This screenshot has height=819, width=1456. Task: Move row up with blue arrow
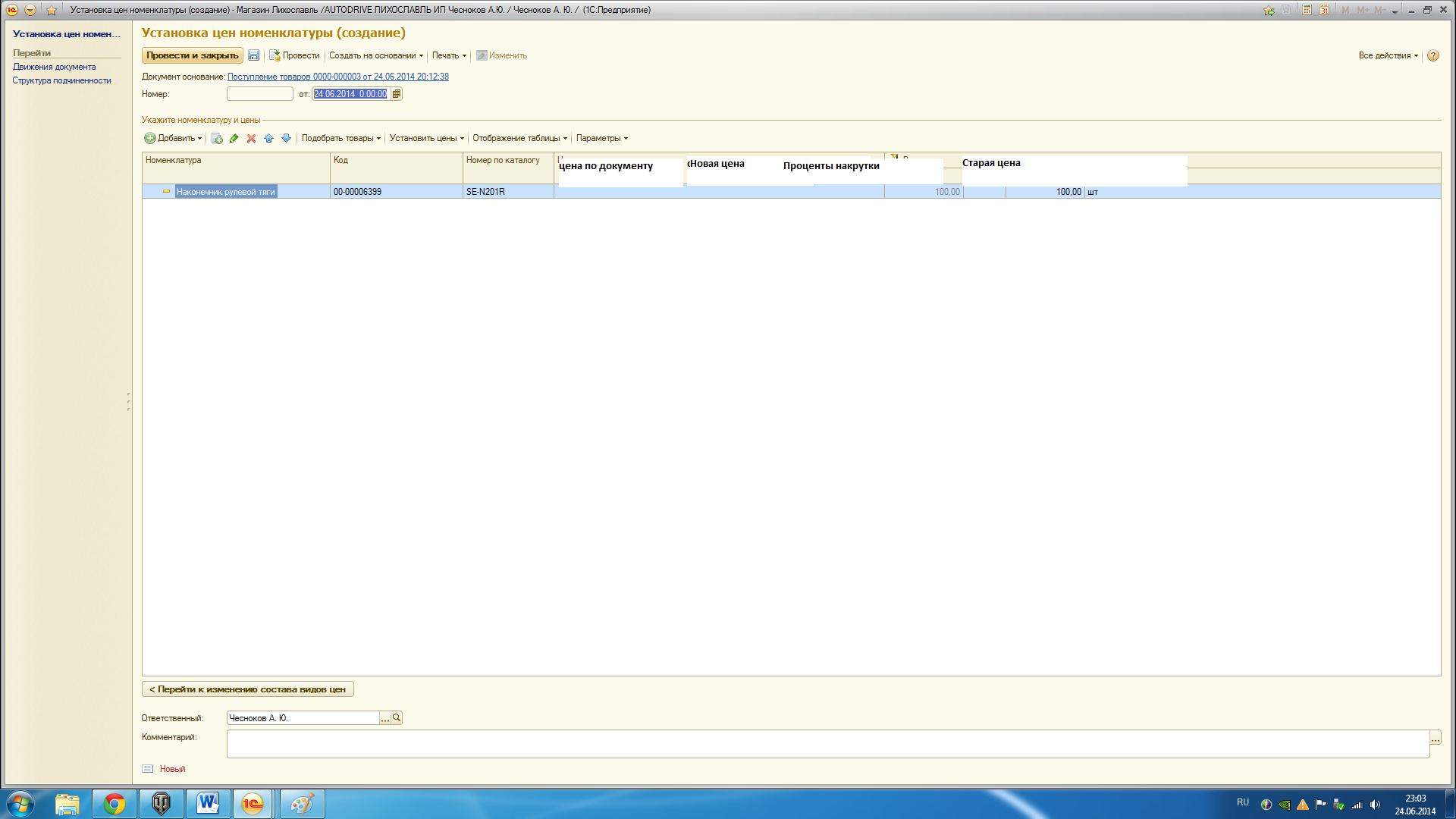click(268, 138)
